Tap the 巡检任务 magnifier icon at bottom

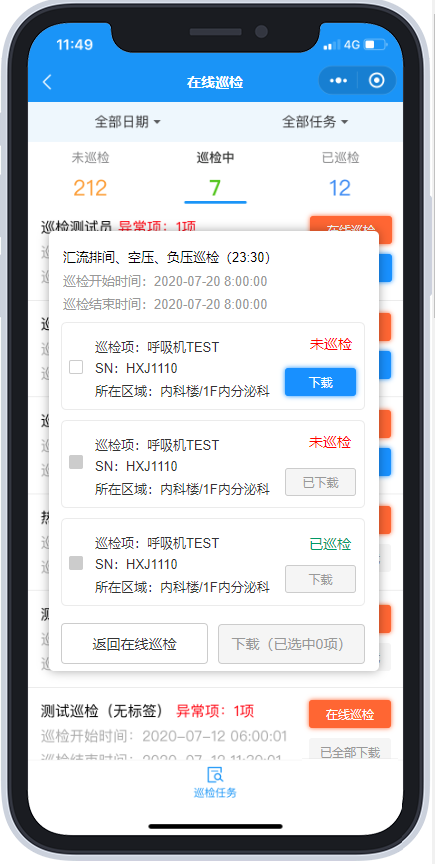click(215, 774)
